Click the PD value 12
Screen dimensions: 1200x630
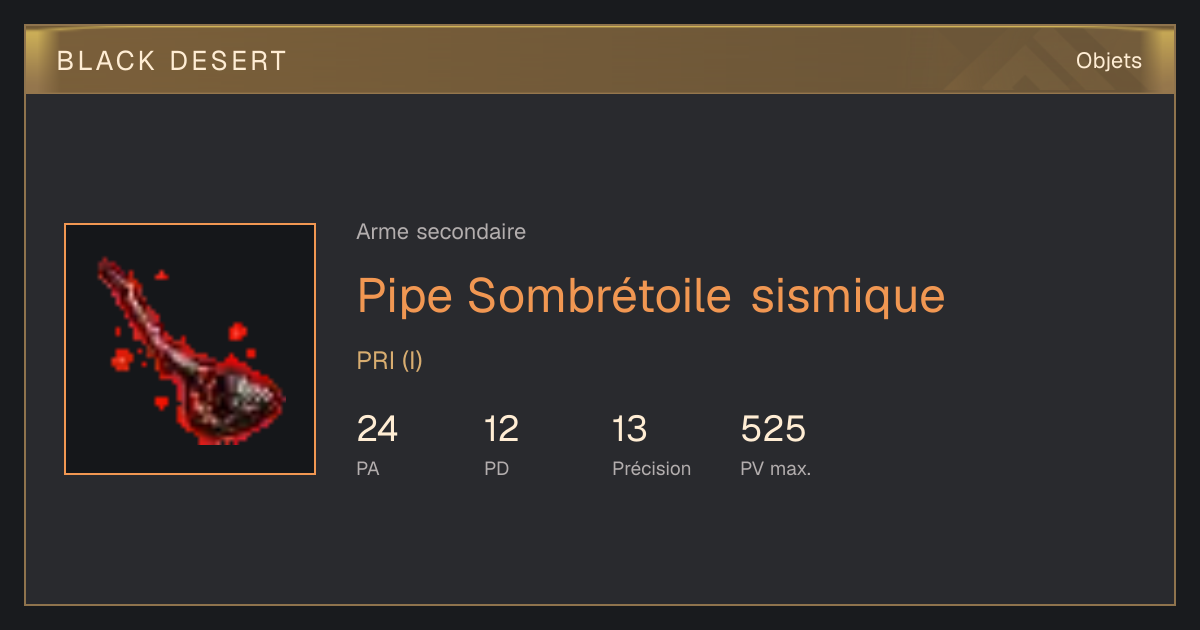(501, 429)
